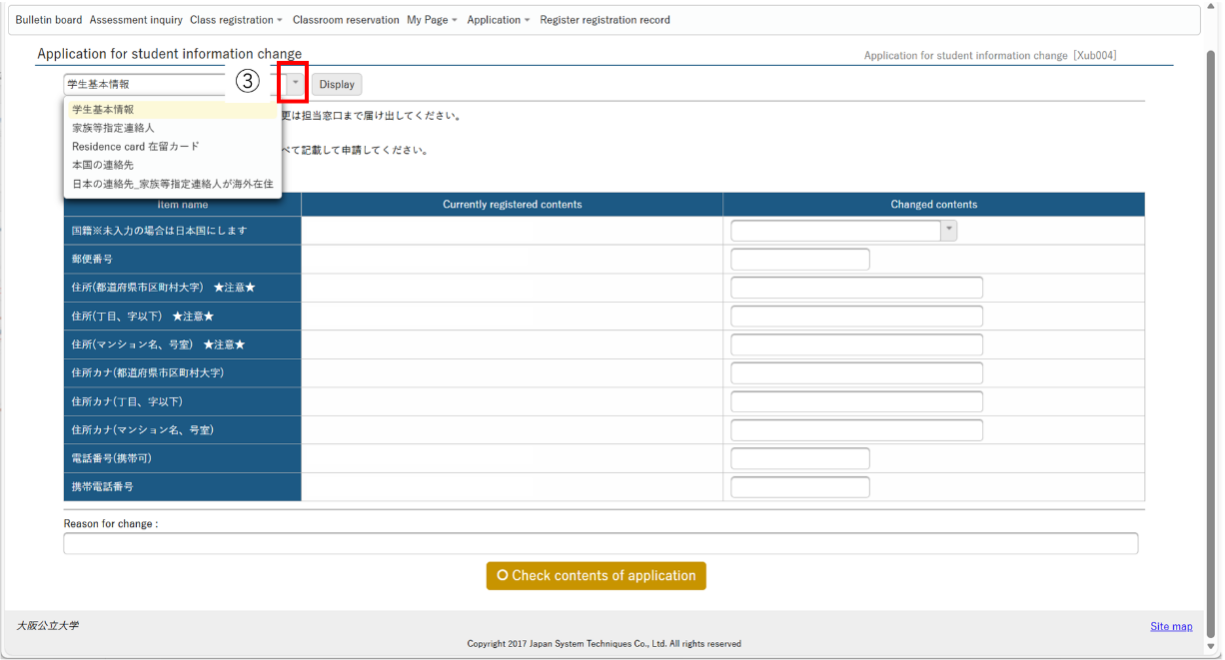Click the Reason for change field
The image size is (1225, 660).
600,544
